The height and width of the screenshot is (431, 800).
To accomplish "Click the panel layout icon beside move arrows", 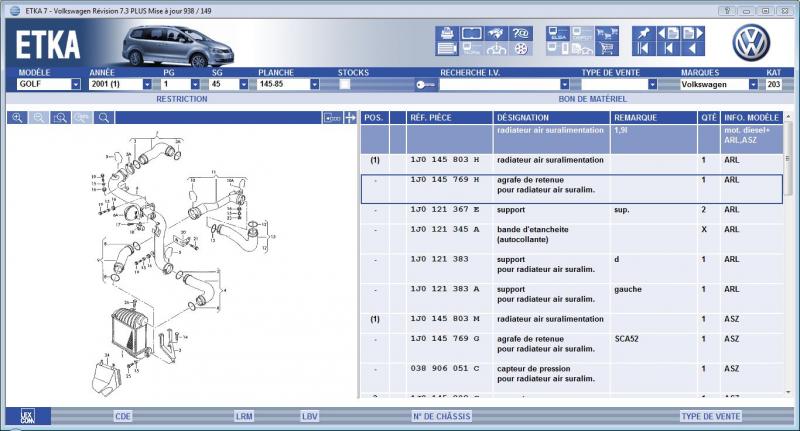I will click(x=332, y=118).
